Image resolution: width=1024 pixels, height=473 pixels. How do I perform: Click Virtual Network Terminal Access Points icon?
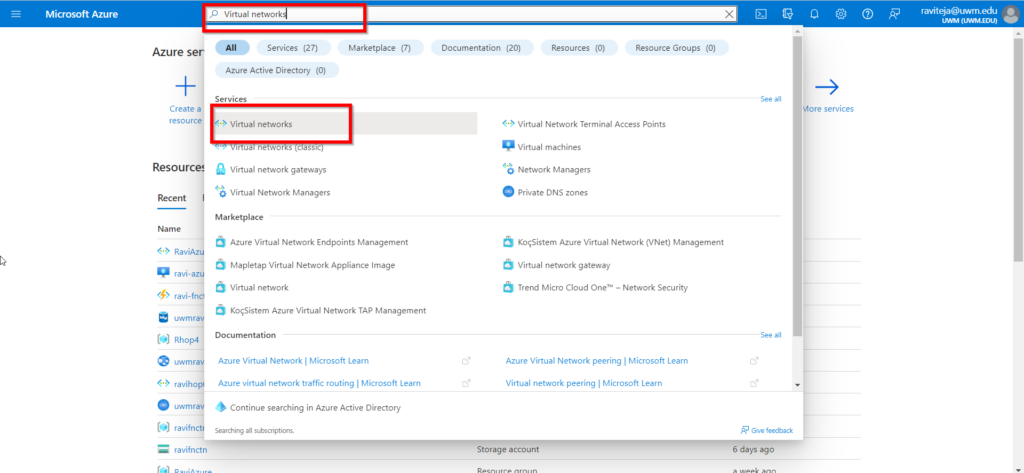508,123
